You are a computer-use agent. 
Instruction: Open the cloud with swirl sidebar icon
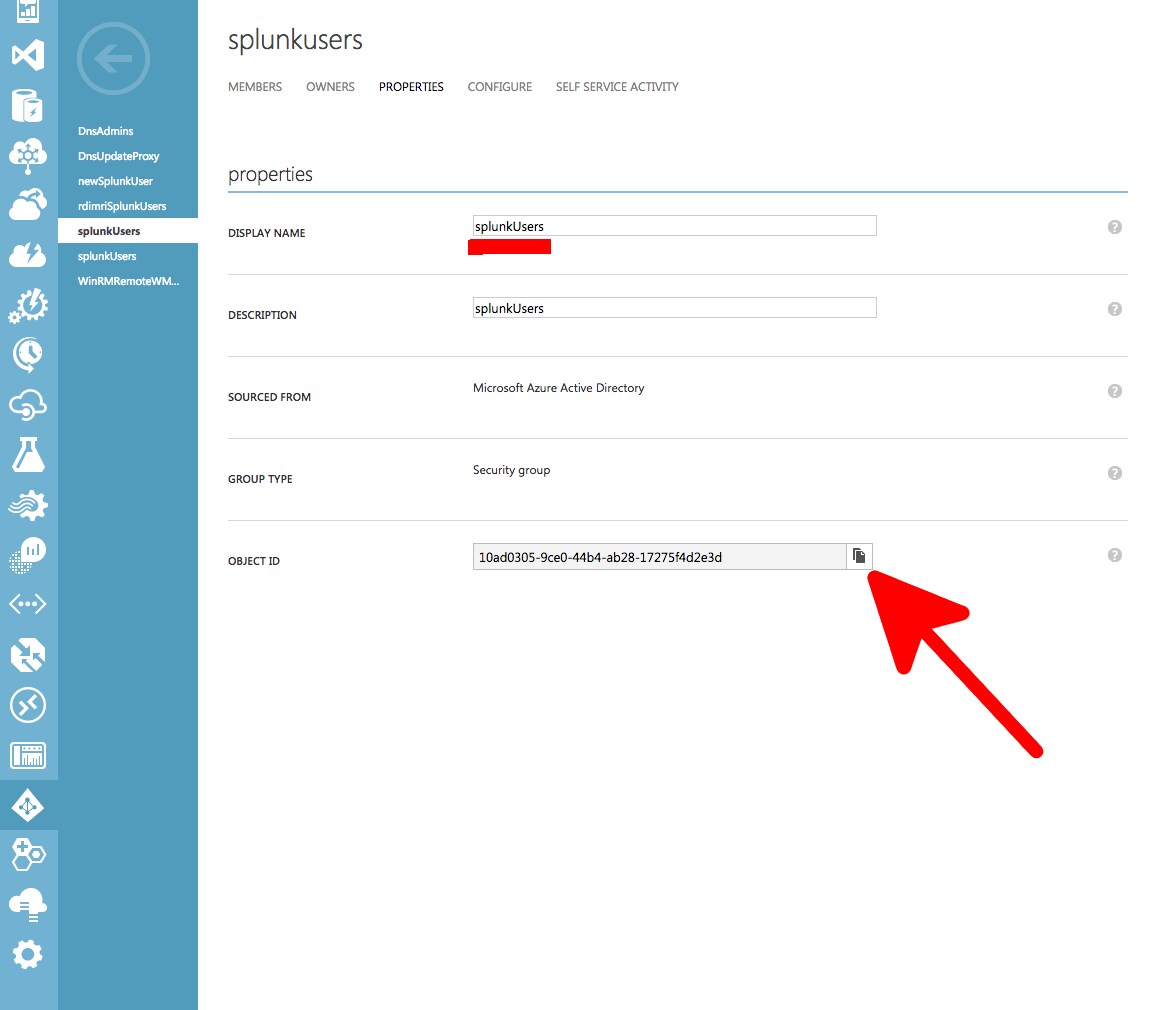click(28, 405)
